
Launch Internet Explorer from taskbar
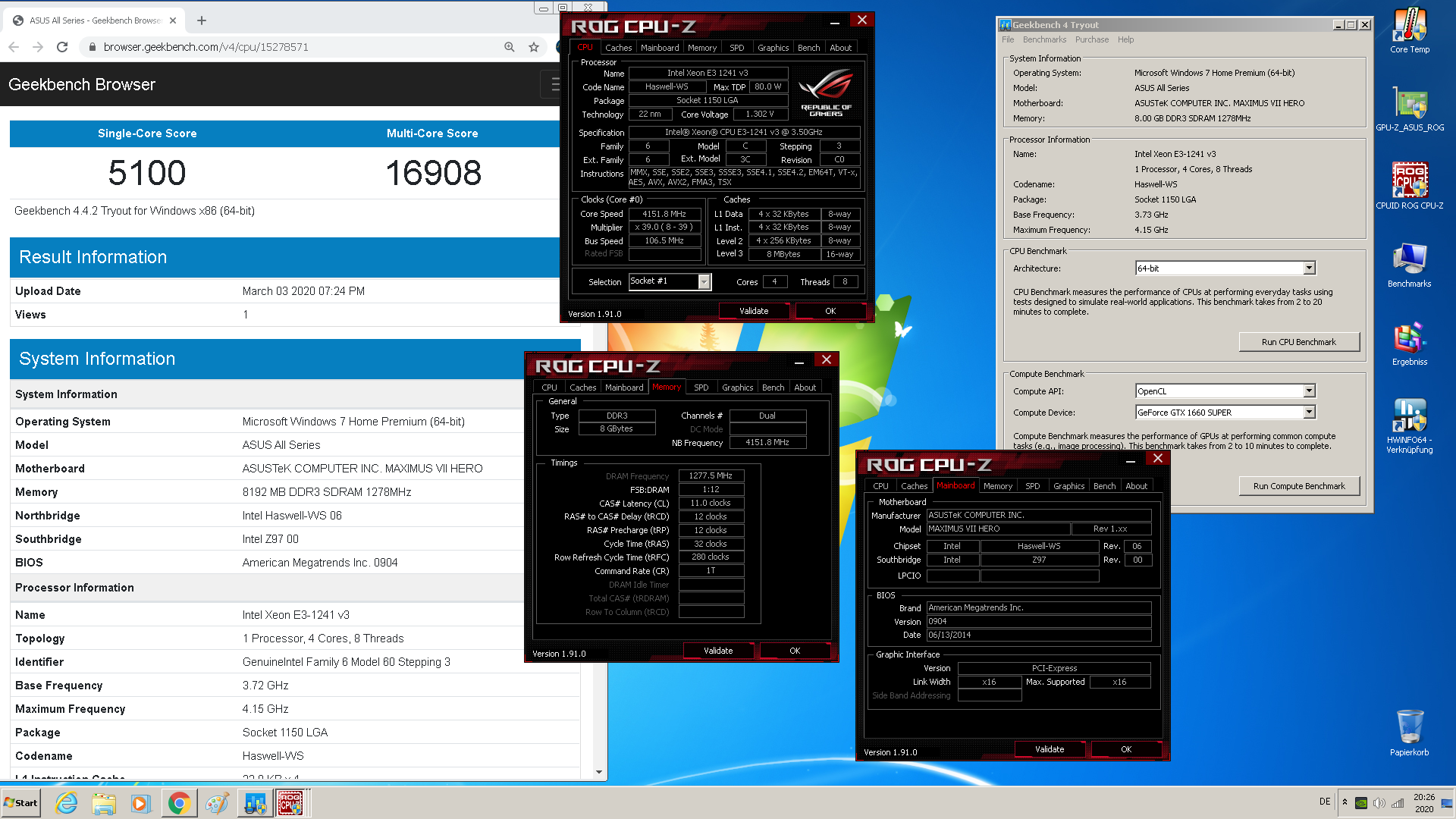(67, 803)
